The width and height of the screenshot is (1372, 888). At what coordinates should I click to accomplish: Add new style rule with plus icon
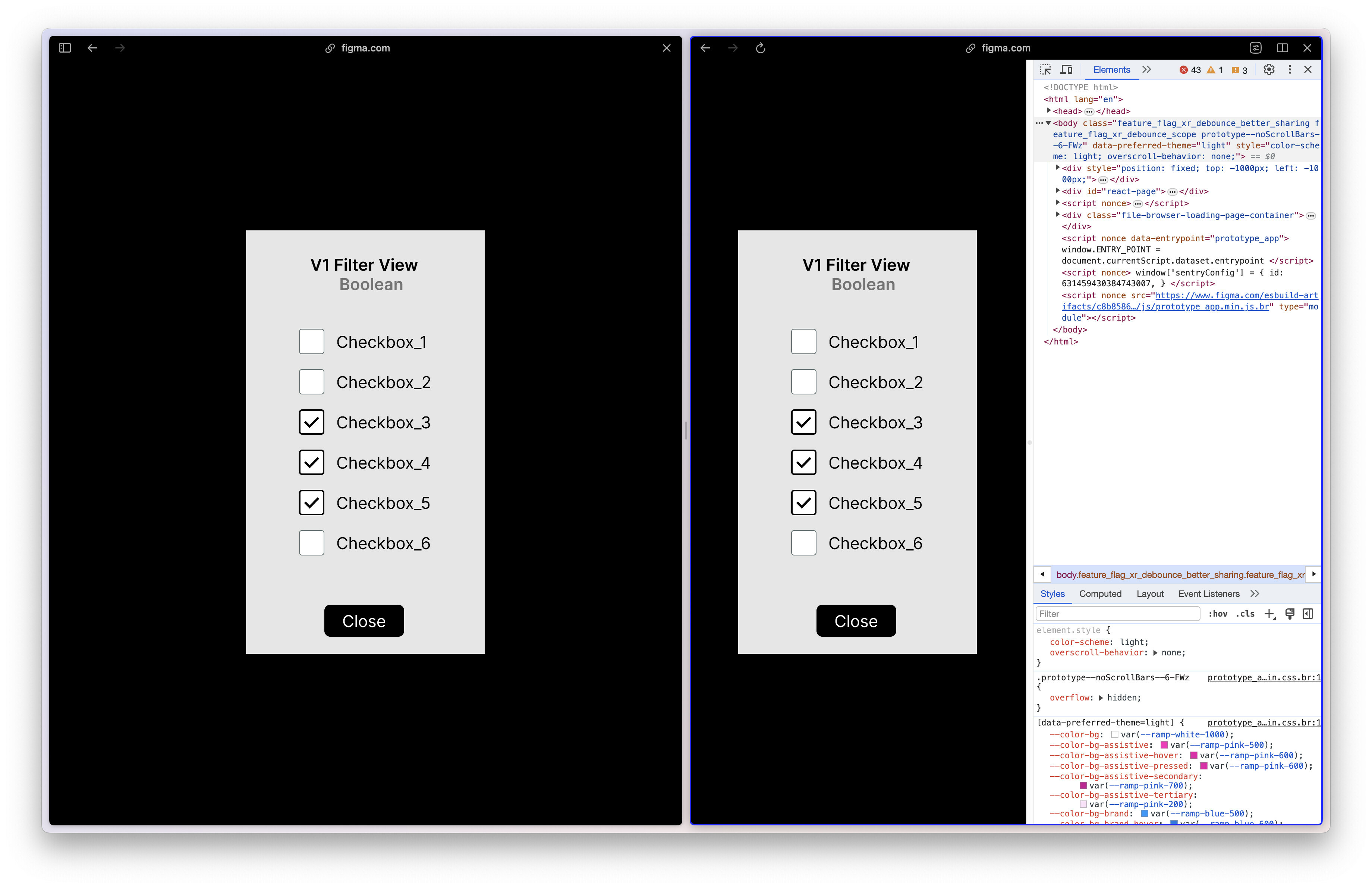(x=1270, y=614)
